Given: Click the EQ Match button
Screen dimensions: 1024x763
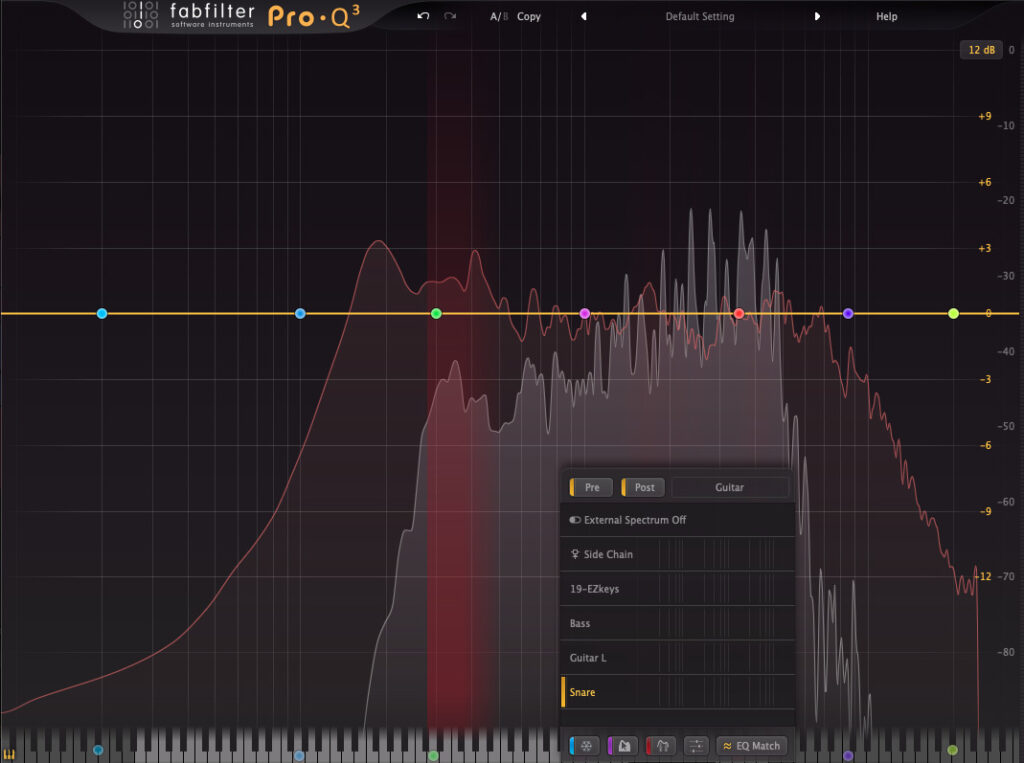Looking at the screenshot, I should pos(751,746).
